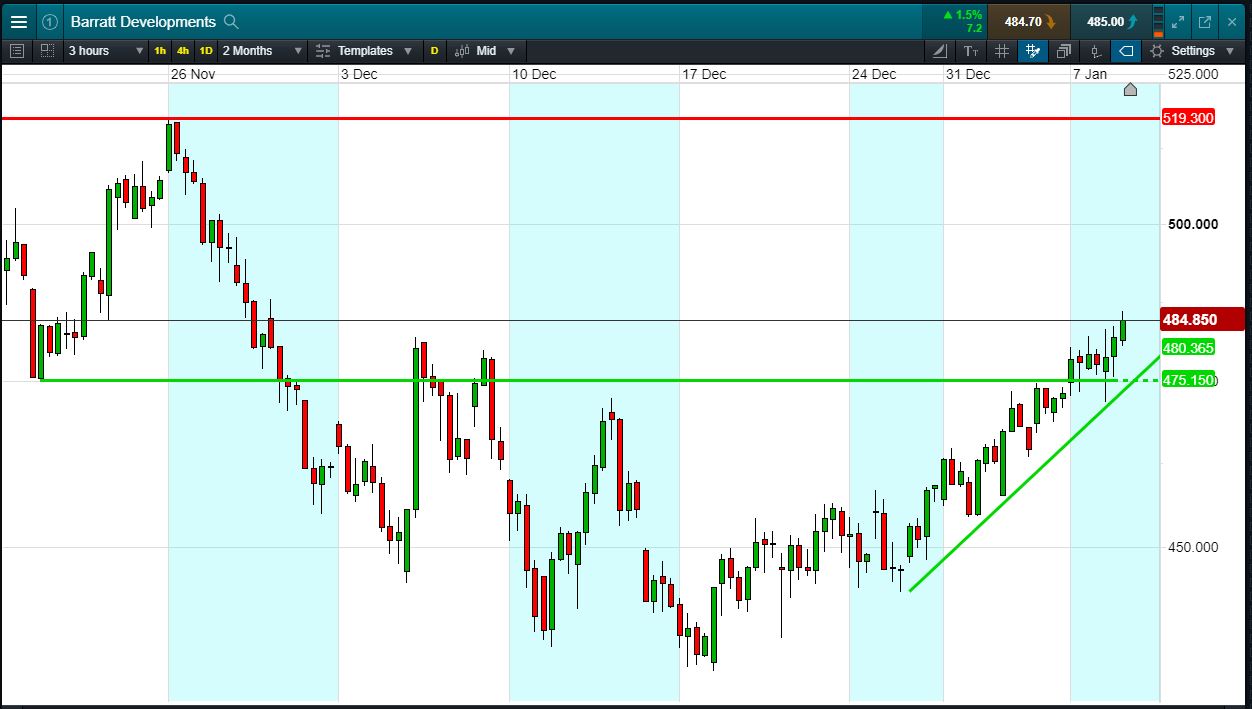Screen dimensions: 1252x709
Task: Click the 17 Dec date label
Action: (704, 74)
